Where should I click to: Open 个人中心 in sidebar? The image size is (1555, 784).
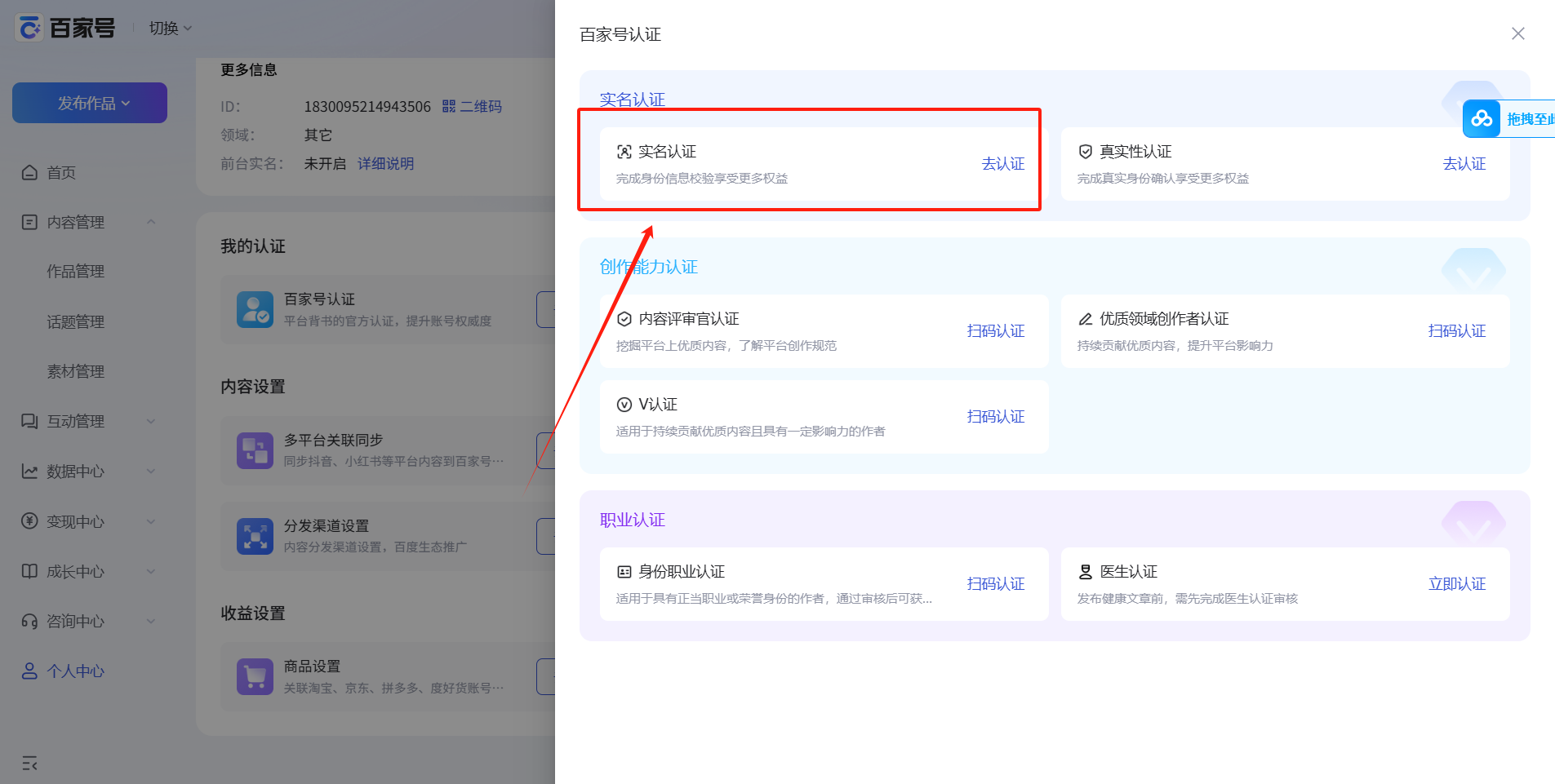coord(75,671)
